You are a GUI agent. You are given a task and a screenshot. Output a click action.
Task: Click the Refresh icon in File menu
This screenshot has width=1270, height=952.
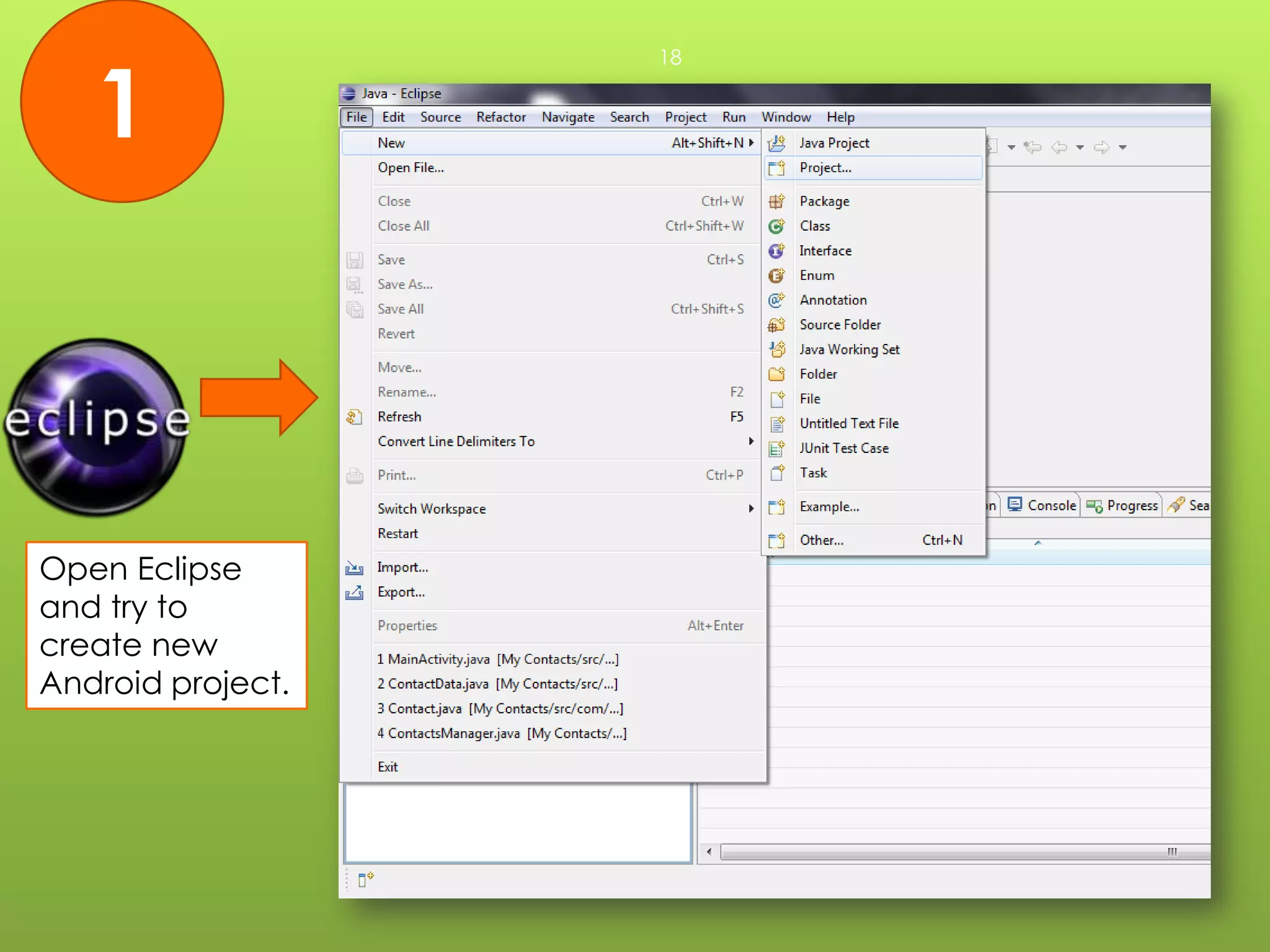point(354,417)
